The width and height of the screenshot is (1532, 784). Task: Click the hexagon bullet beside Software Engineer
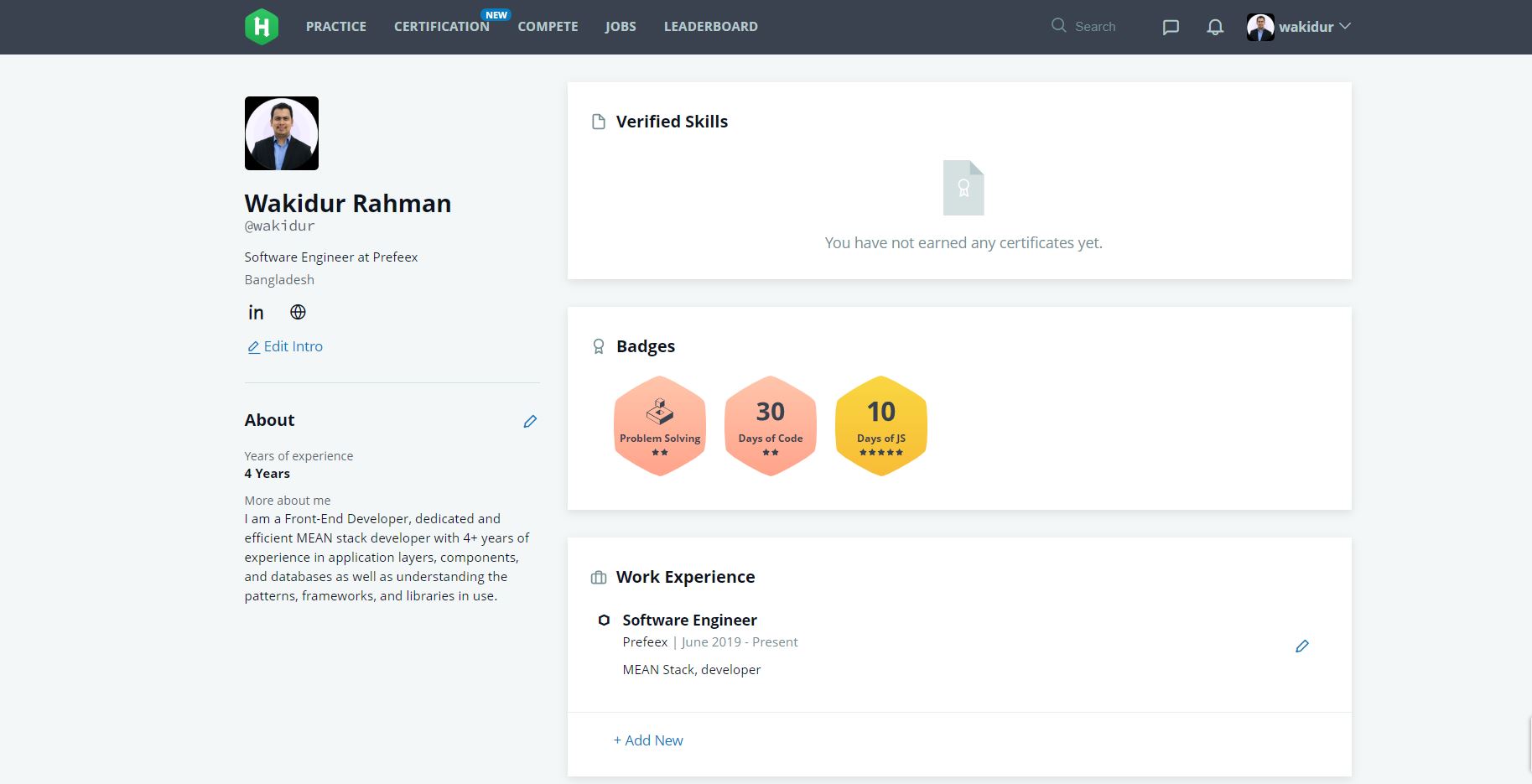click(604, 620)
